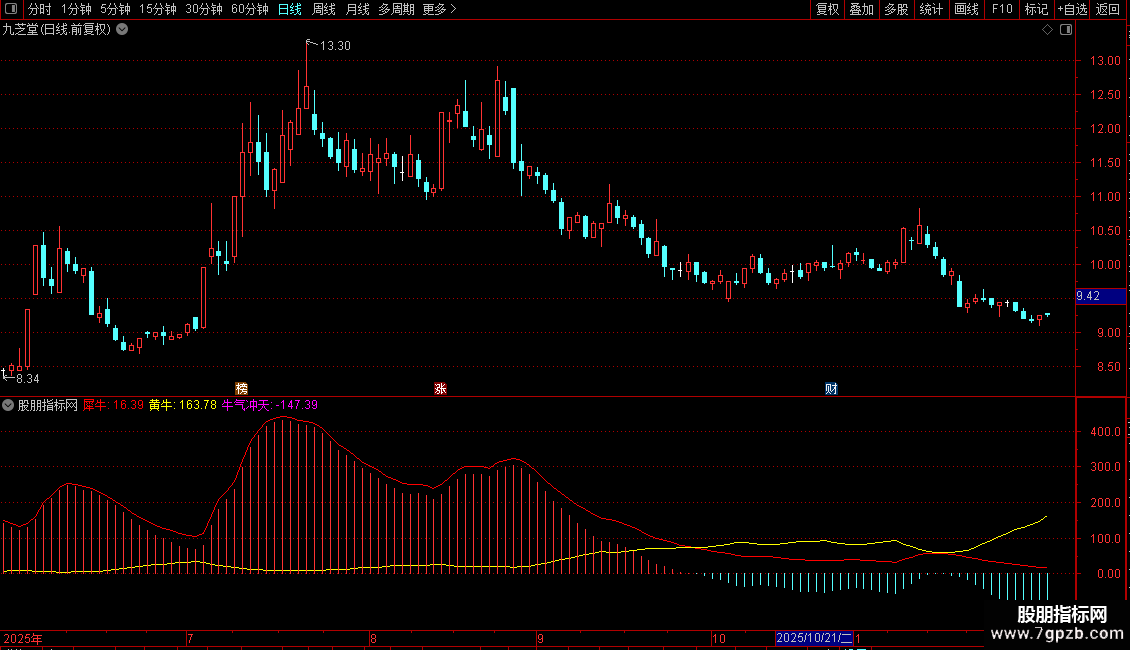Expand the 更多 periods menu
The height and width of the screenshot is (650, 1130).
tap(439, 9)
